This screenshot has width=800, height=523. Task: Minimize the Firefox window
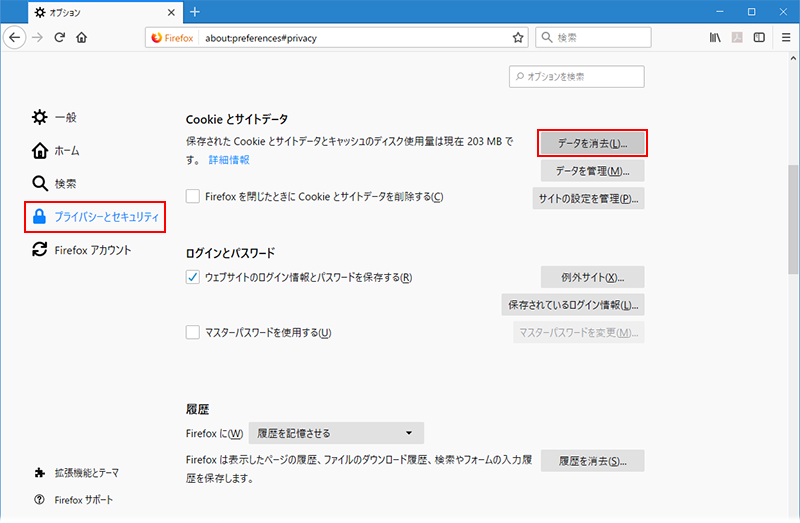(720, 12)
